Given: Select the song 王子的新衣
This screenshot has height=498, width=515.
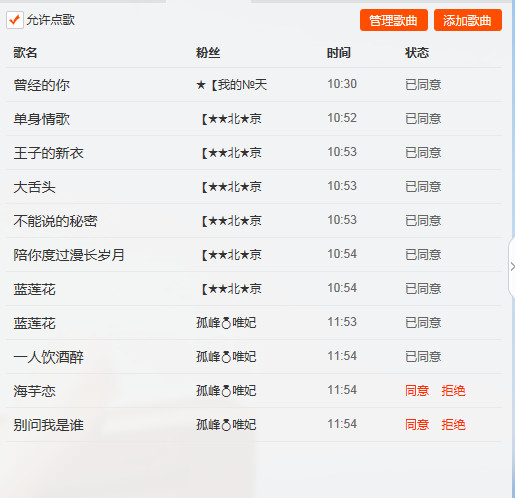Looking at the screenshot, I should tap(48, 153).
